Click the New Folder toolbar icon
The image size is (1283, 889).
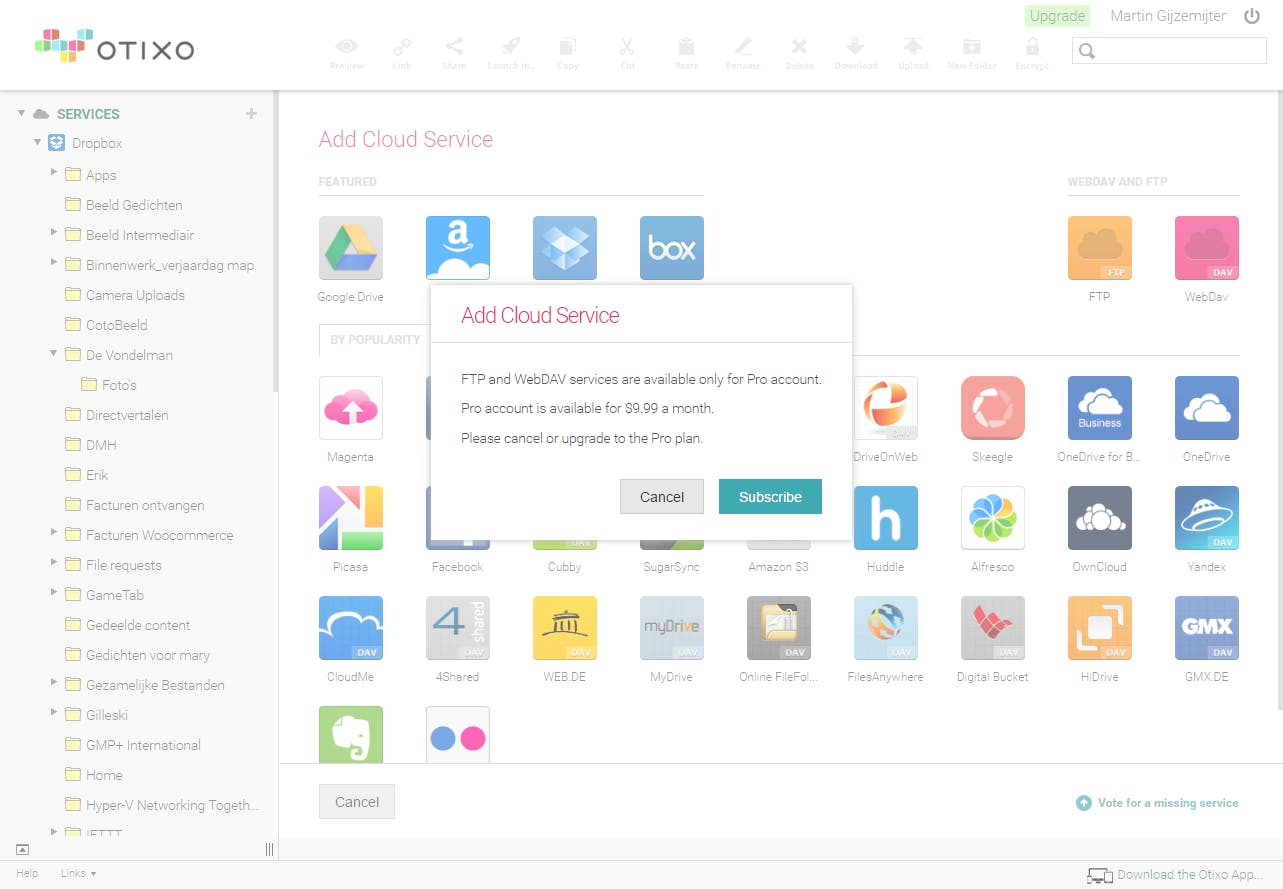tap(971, 46)
